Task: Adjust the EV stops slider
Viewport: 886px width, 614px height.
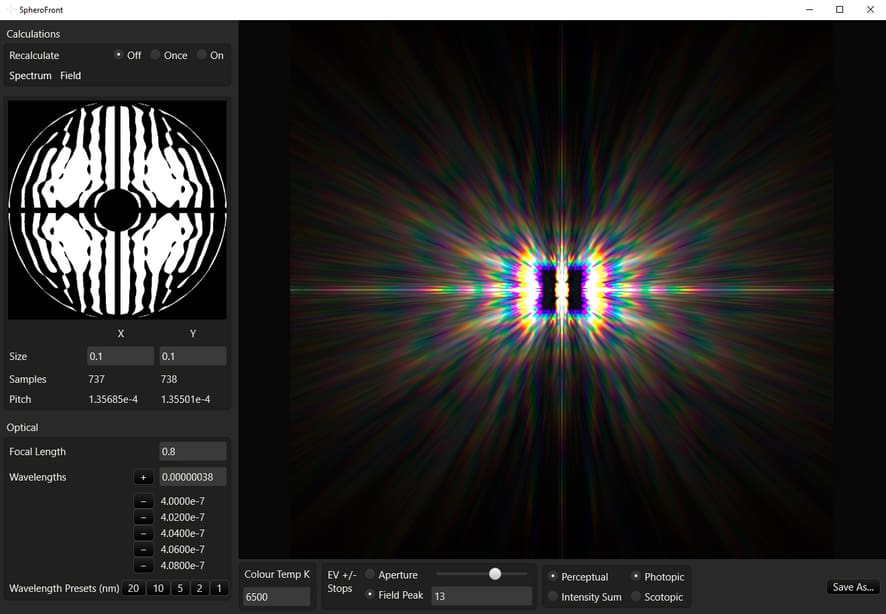Action: point(494,573)
